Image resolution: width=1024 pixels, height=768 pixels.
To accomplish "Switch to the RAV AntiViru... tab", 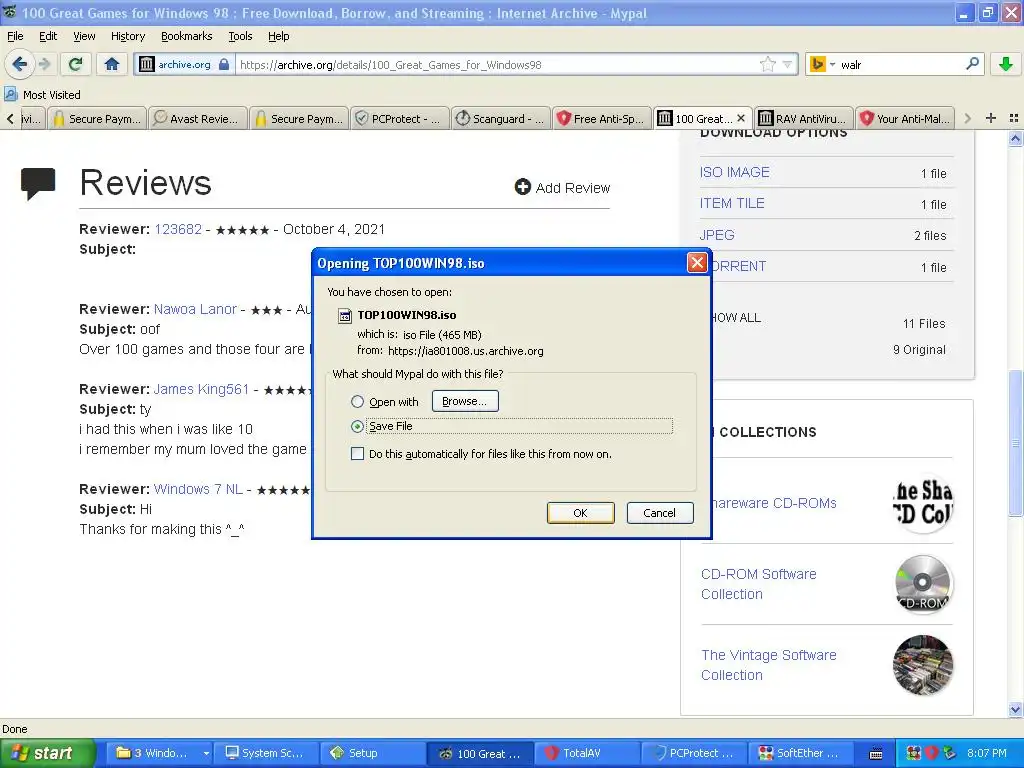I will pos(804,118).
